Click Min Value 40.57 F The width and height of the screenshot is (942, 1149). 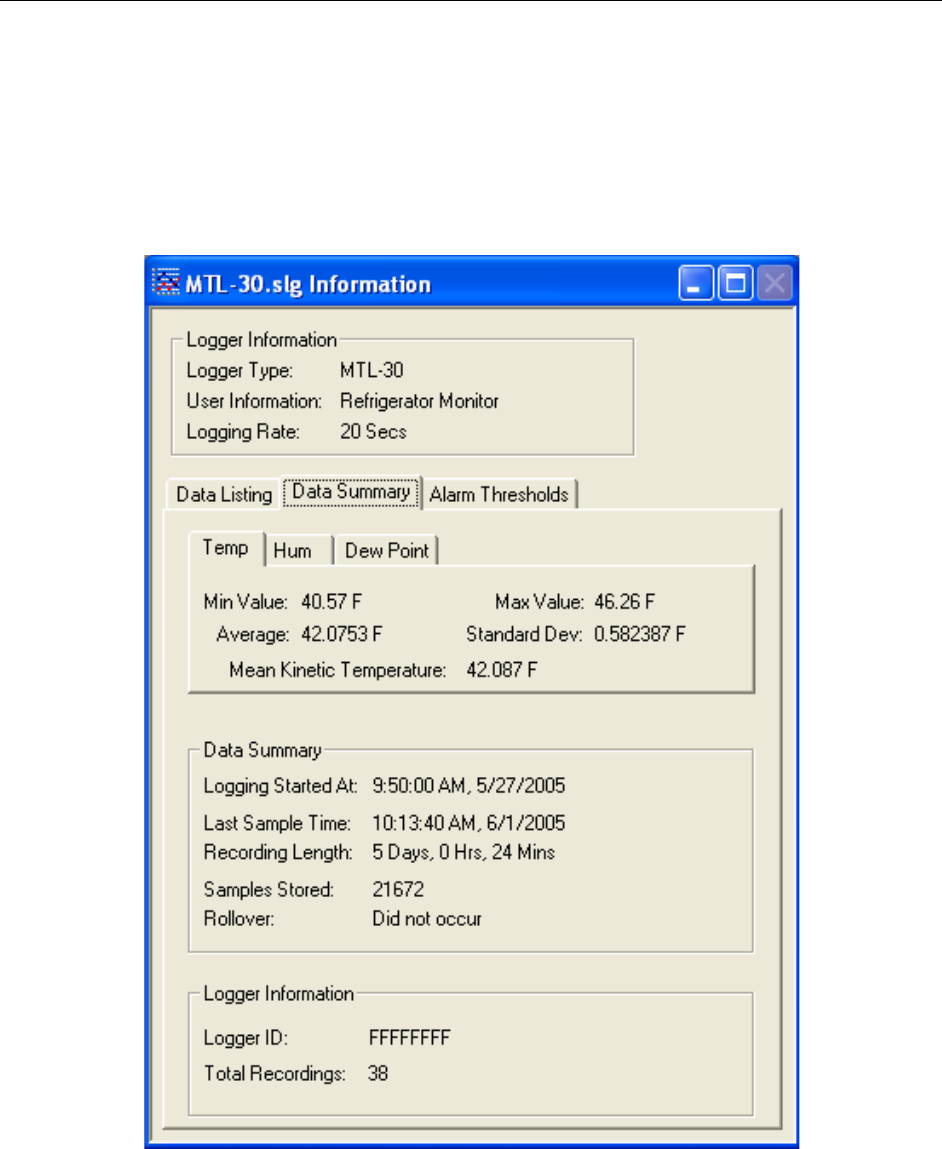click(331, 602)
